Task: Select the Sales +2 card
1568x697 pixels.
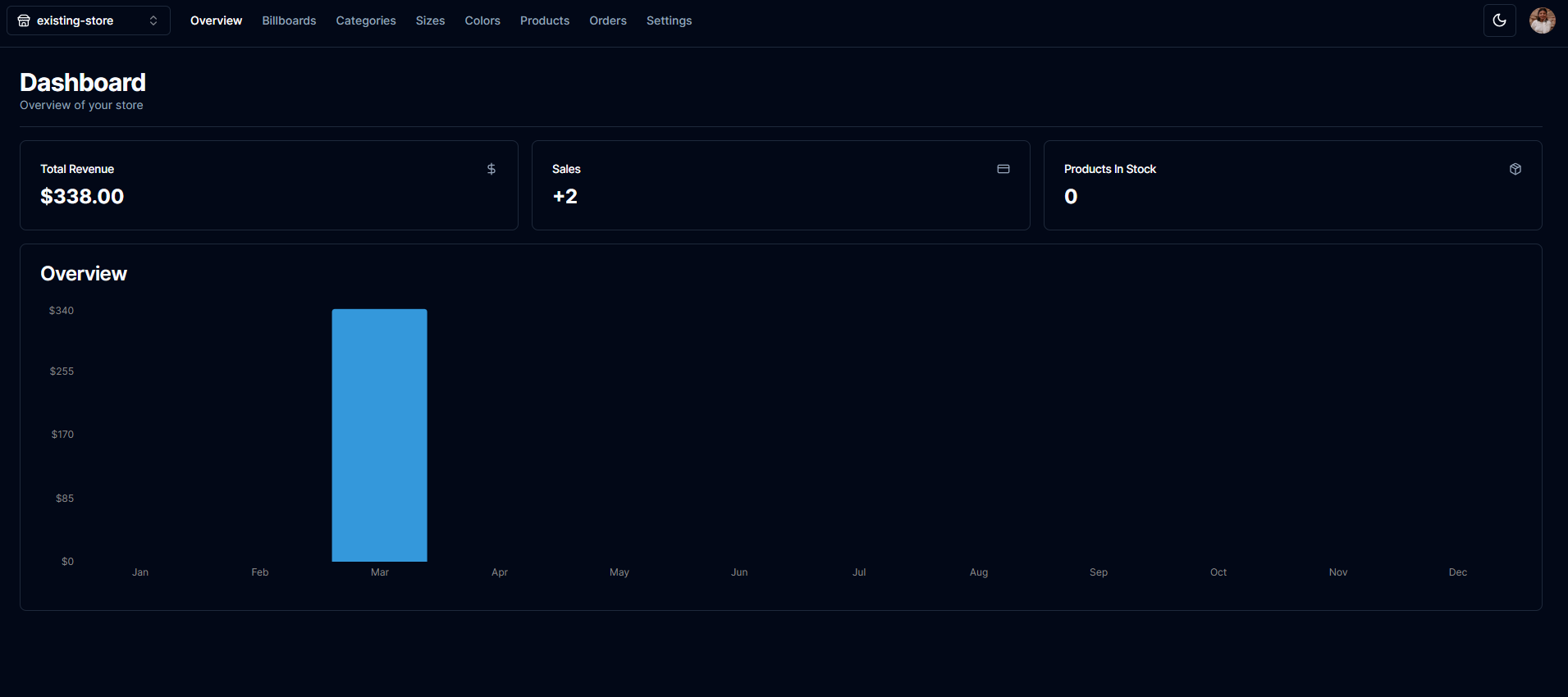Action: pyautogui.click(x=780, y=185)
